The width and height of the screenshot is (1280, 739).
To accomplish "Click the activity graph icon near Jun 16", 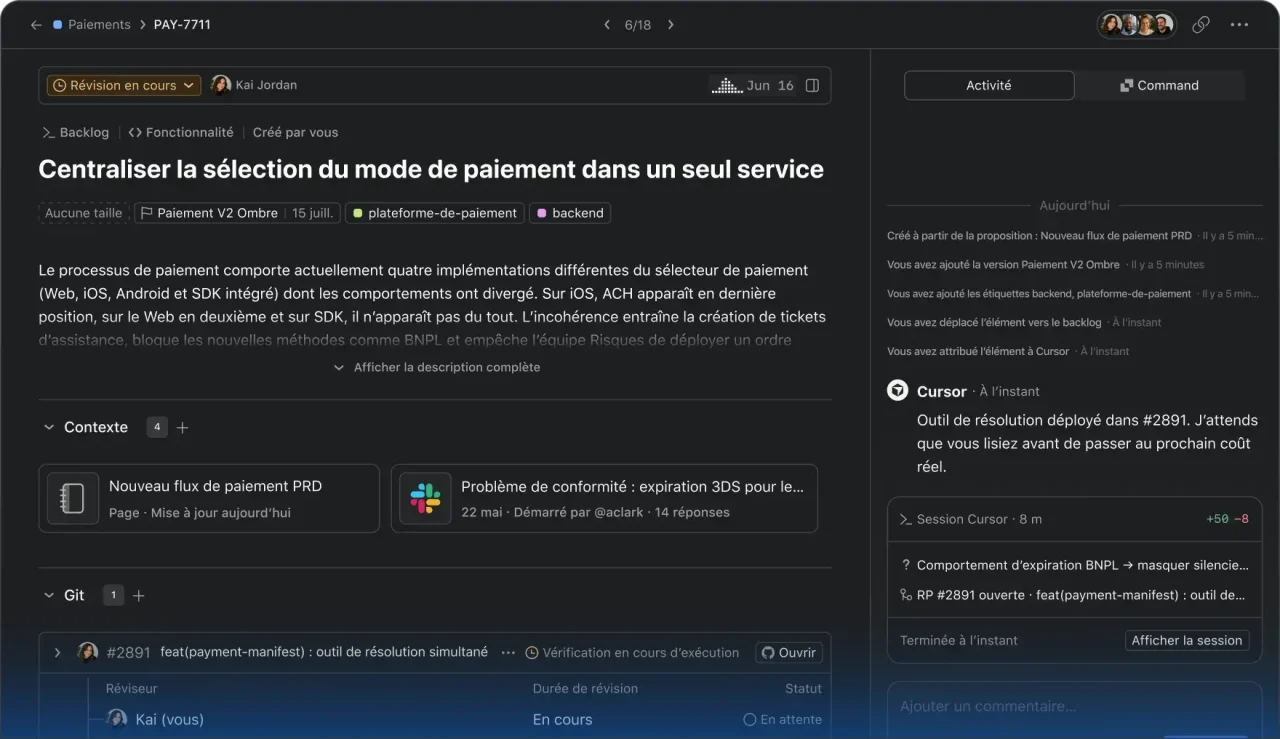I will pos(726,86).
